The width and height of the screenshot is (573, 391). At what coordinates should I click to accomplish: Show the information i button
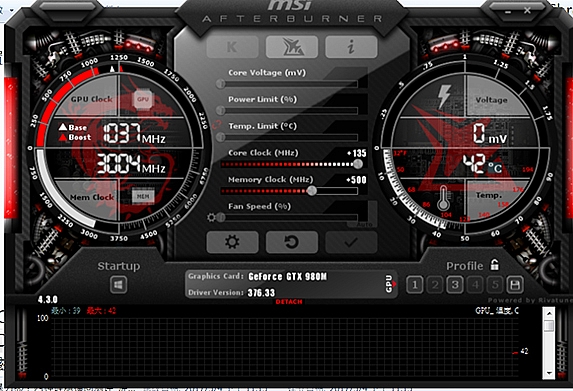(351, 47)
